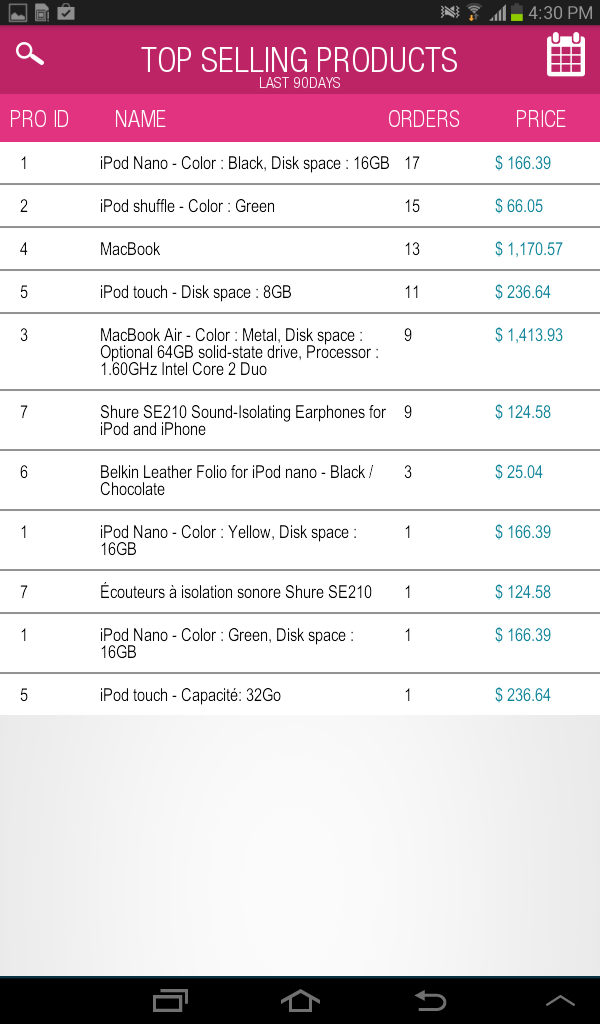Select the PRO ID column header
The height and width of the screenshot is (1024, 600).
[x=39, y=119]
